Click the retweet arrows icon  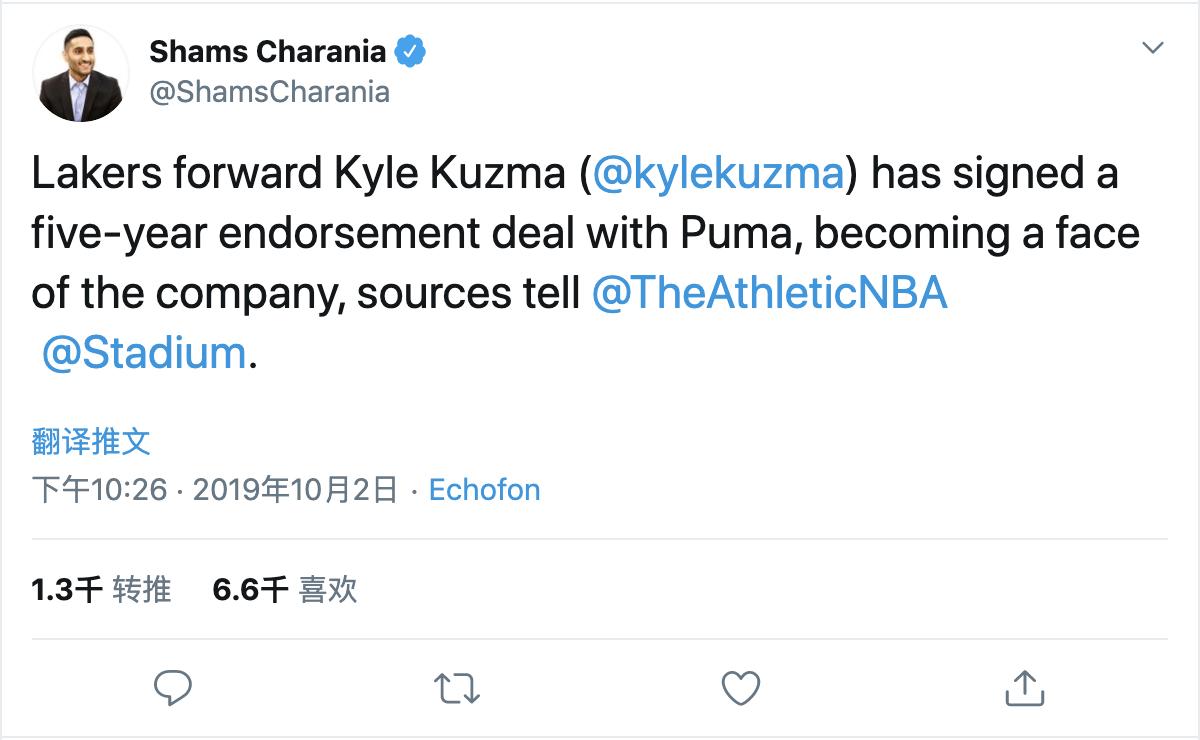click(x=458, y=687)
